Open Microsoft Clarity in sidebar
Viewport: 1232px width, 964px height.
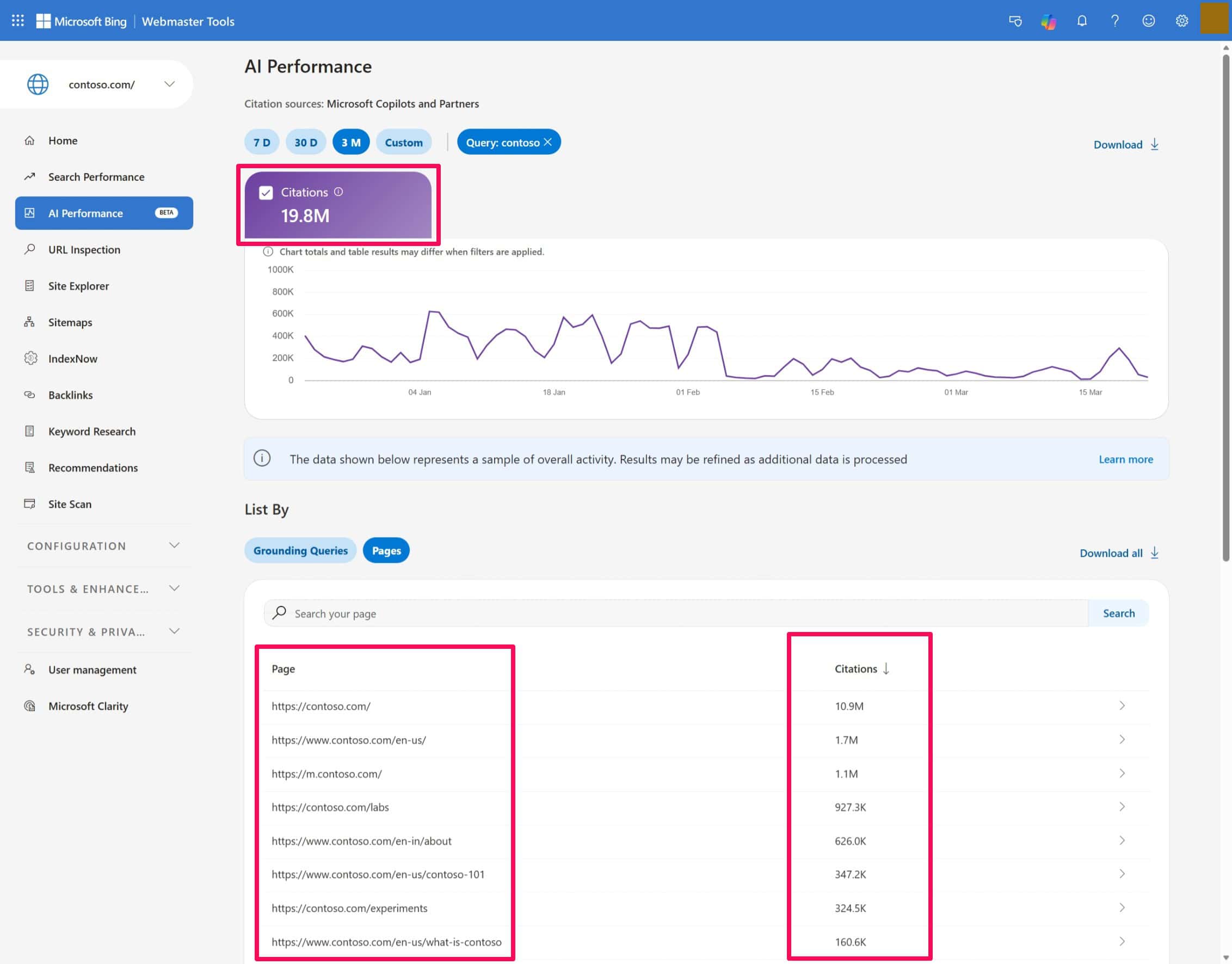(x=104, y=706)
